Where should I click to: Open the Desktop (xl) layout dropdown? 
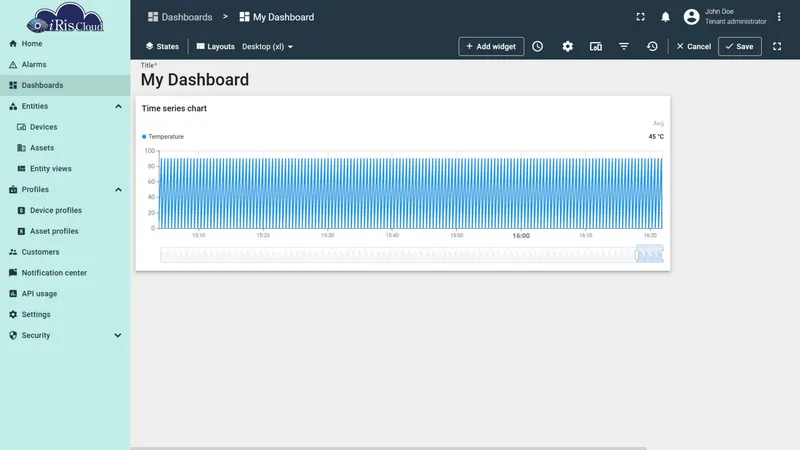tap(267, 46)
